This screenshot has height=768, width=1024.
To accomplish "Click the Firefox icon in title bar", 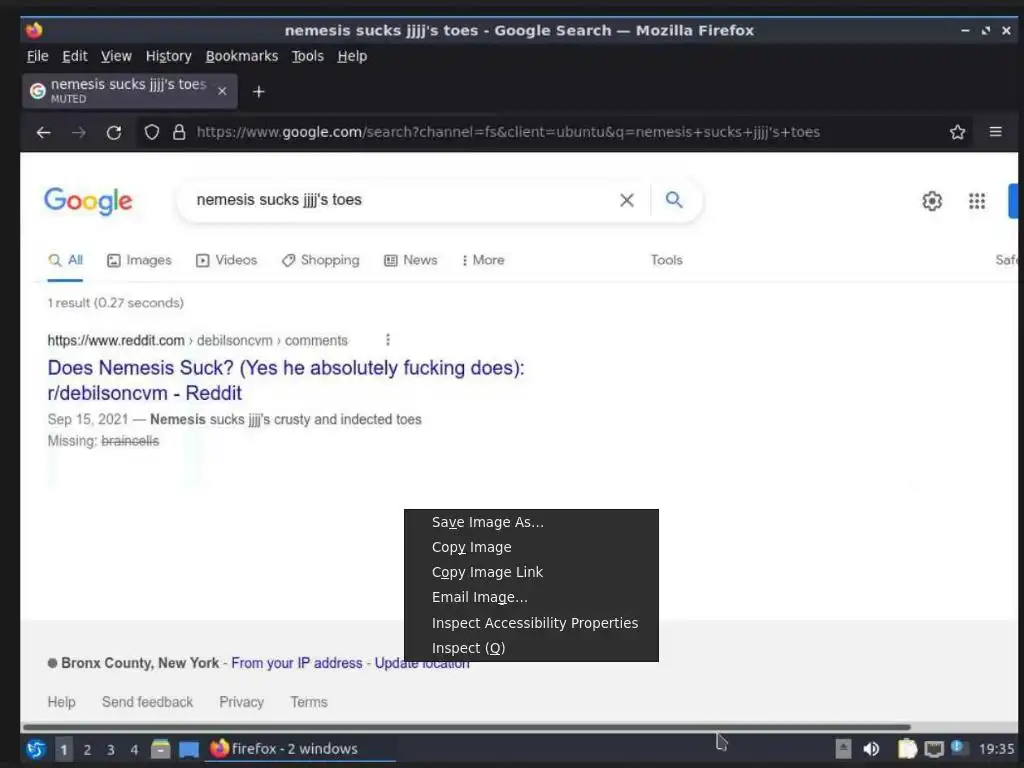I will point(34,30).
